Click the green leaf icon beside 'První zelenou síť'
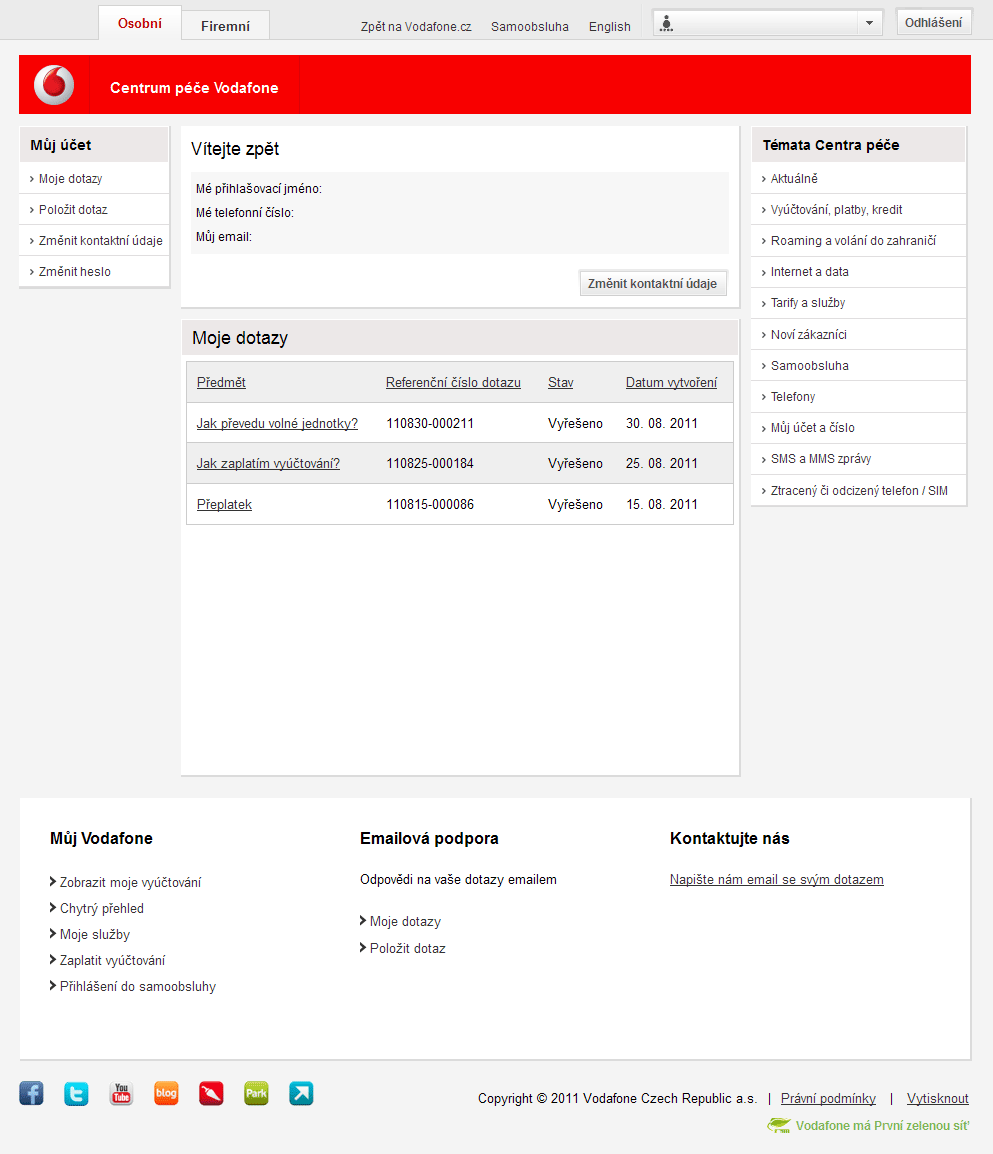The height and width of the screenshot is (1154, 993). click(779, 1125)
